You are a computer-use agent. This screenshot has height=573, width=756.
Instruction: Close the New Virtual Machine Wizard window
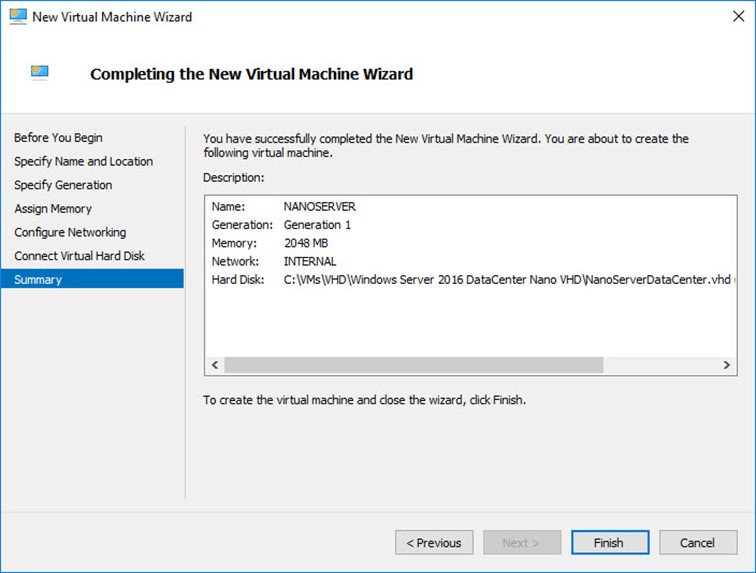[x=731, y=17]
